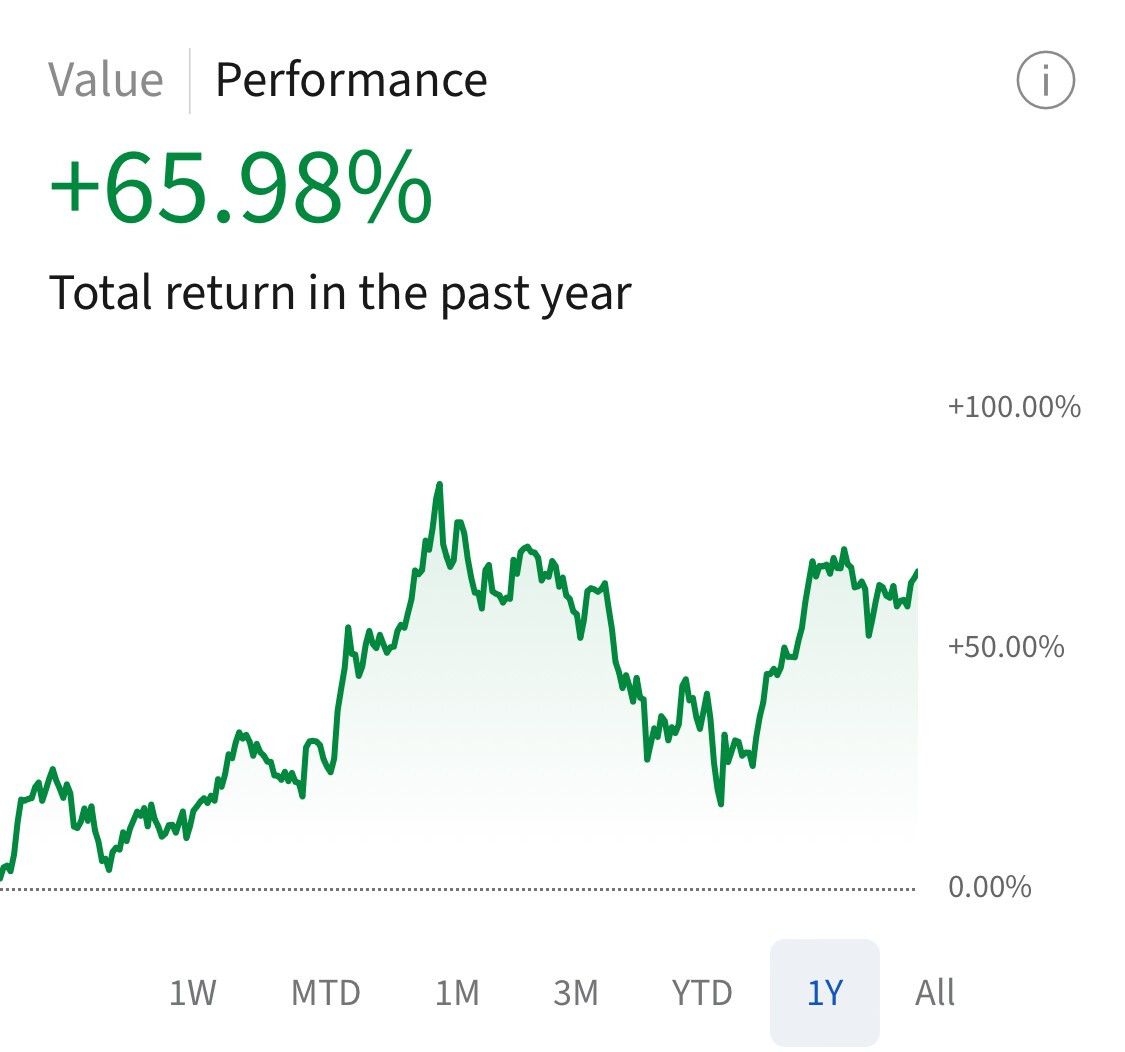Click the 0.00% axis label

coord(989,887)
